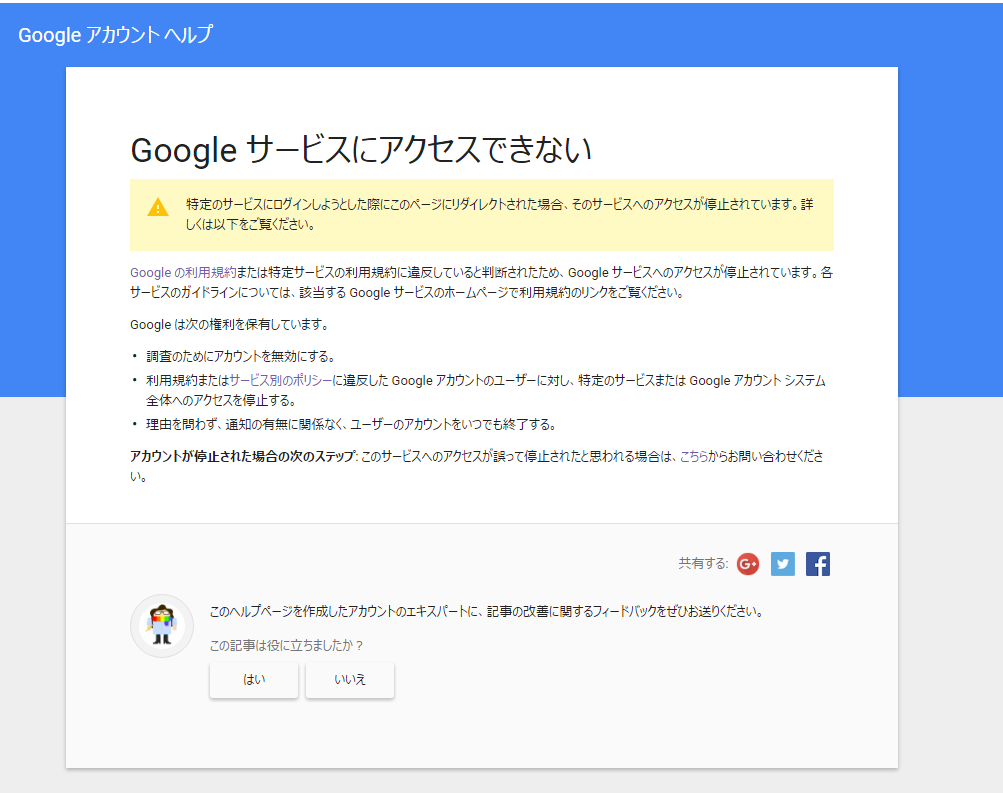This screenshot has width=1003, height=793.
Task: Click the label 共有する:
Action: coord(703,563)
